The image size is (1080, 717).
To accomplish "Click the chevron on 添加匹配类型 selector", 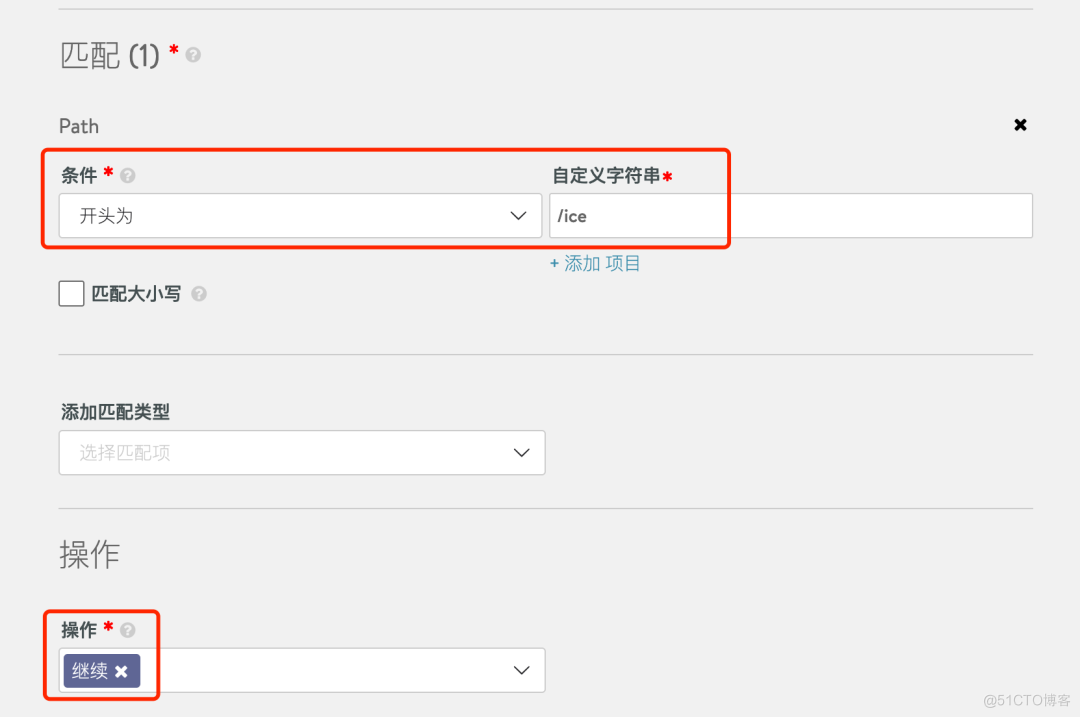I will 521,452.
